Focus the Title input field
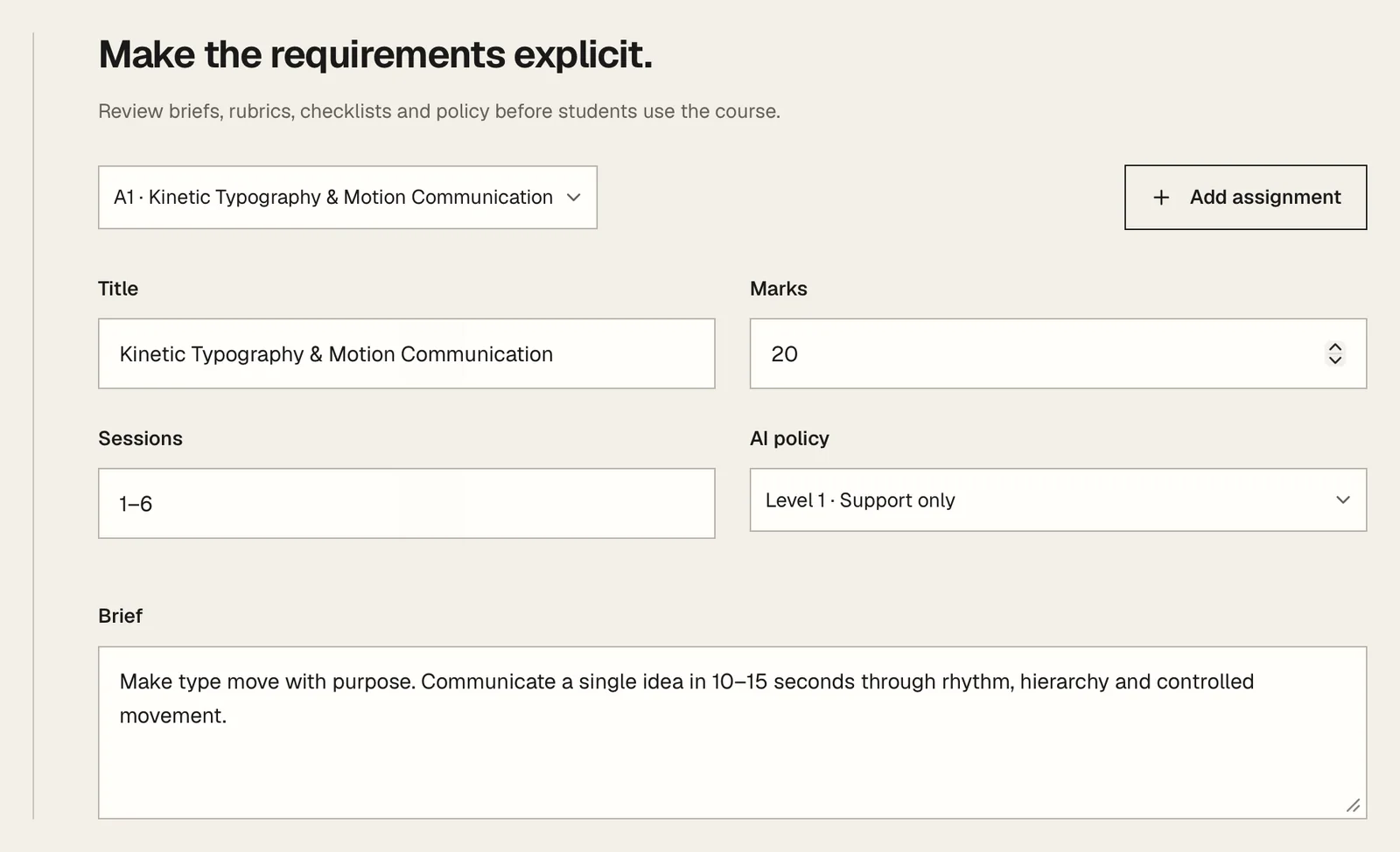1400x852 pixels. click(406, 353)
